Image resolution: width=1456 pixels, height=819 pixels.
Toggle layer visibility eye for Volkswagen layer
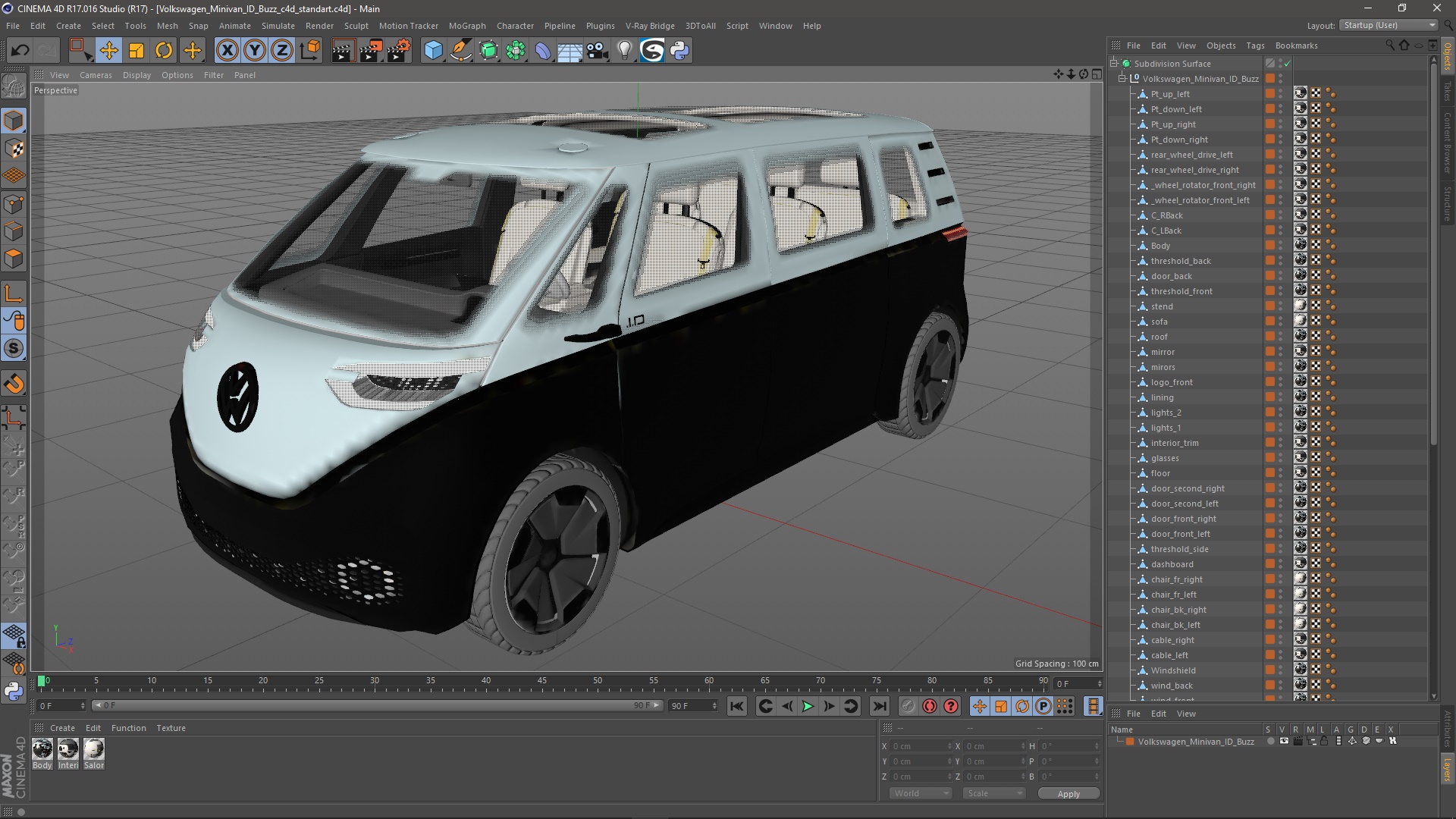click(1283, 741)
